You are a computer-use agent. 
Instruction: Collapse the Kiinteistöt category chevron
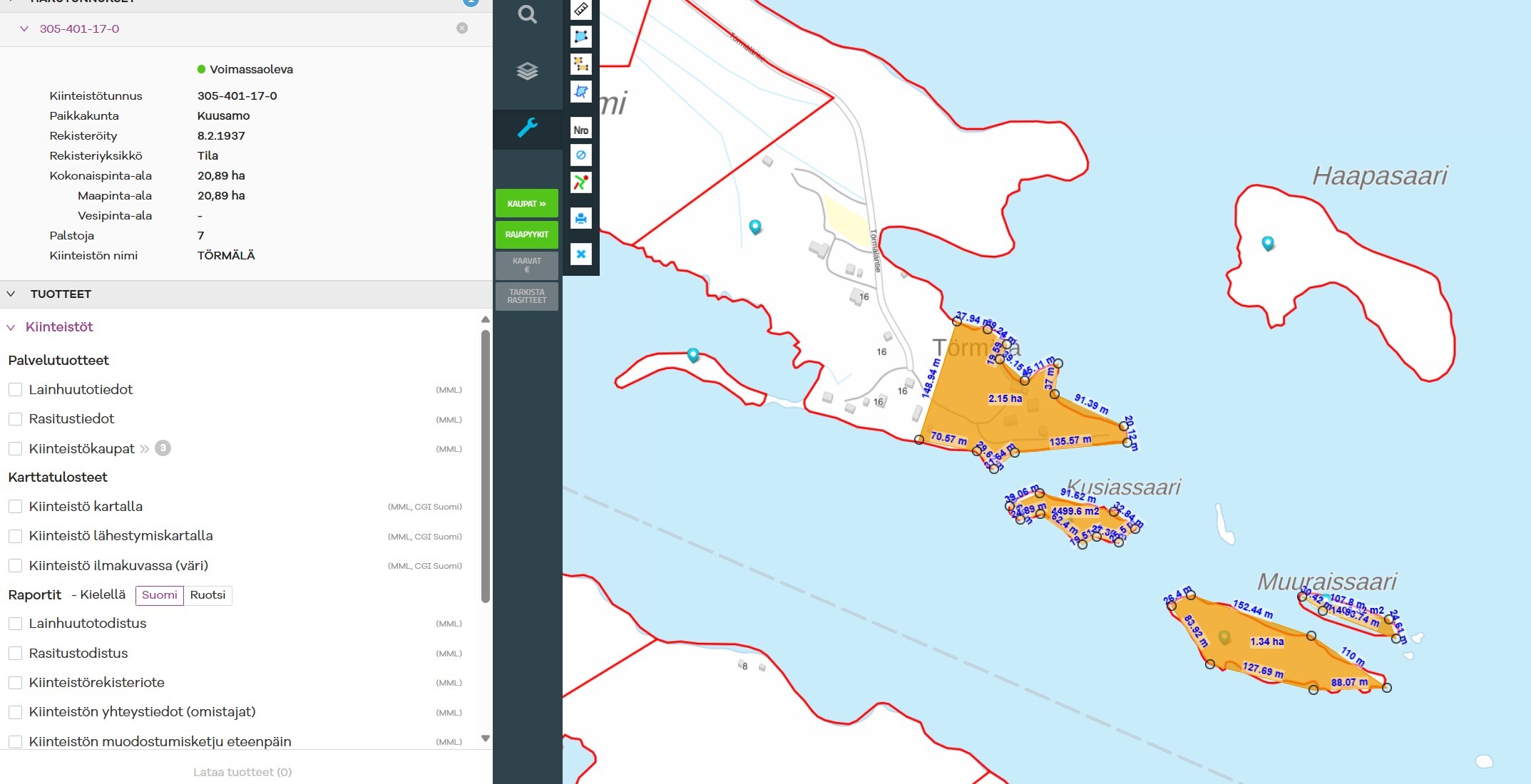pos(11,327)
